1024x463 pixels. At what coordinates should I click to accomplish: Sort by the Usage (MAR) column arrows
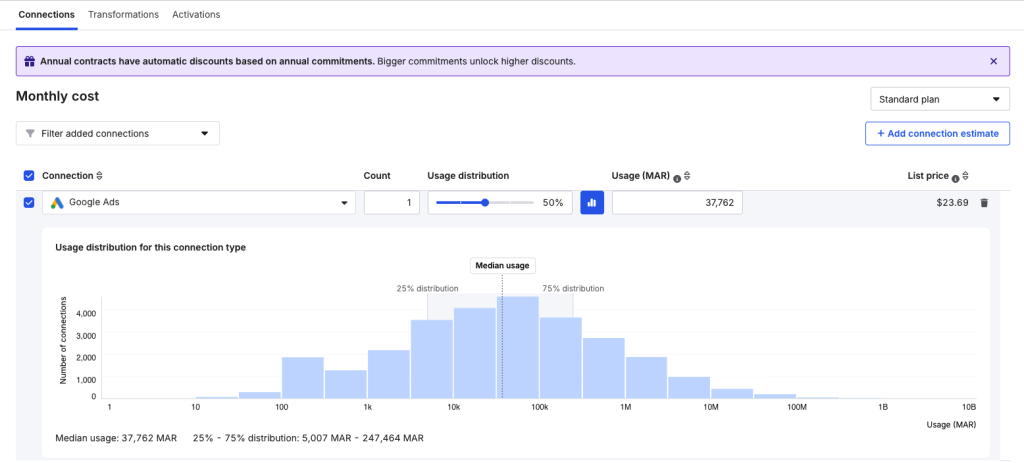point(687,176)
